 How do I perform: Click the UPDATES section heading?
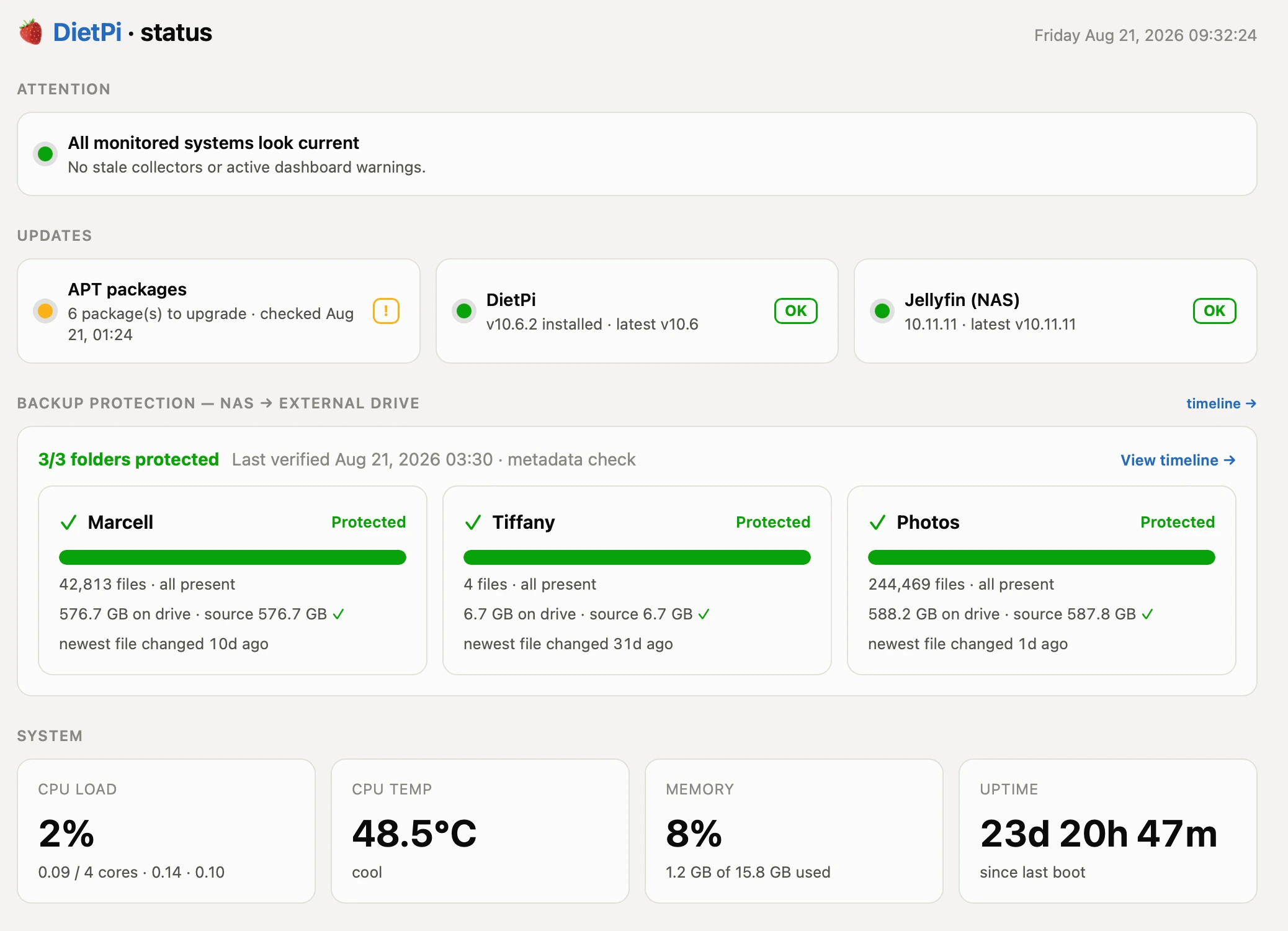point(55,236)
